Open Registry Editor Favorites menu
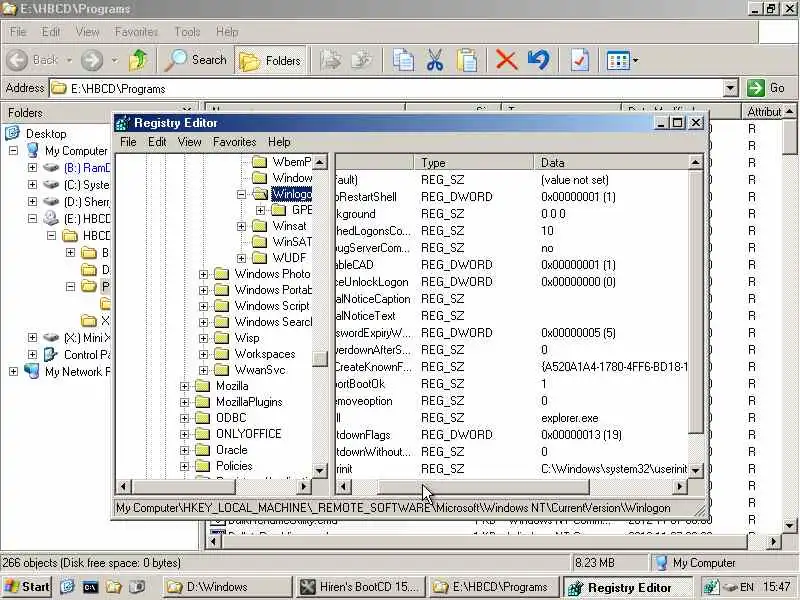The width and height of the screenshot is (800, 600). (x=235, y=142)
